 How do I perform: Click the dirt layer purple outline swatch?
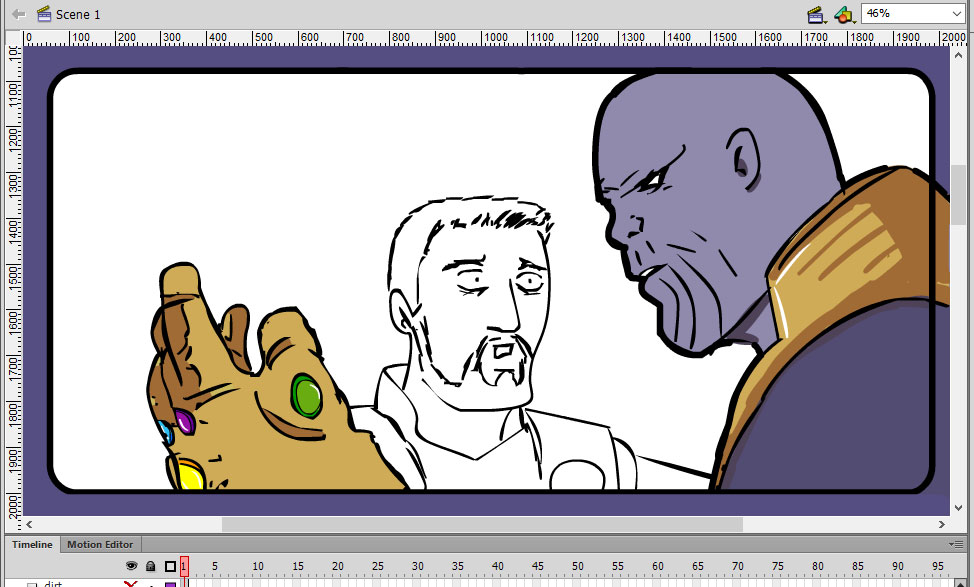tap(170, 585)
